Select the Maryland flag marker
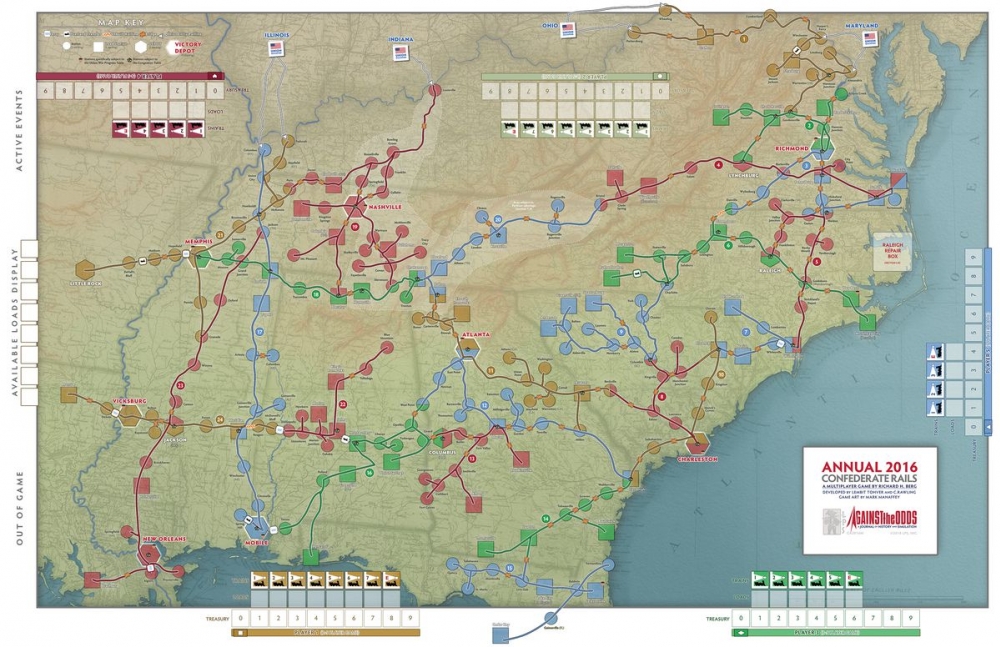 pos(869,39)
